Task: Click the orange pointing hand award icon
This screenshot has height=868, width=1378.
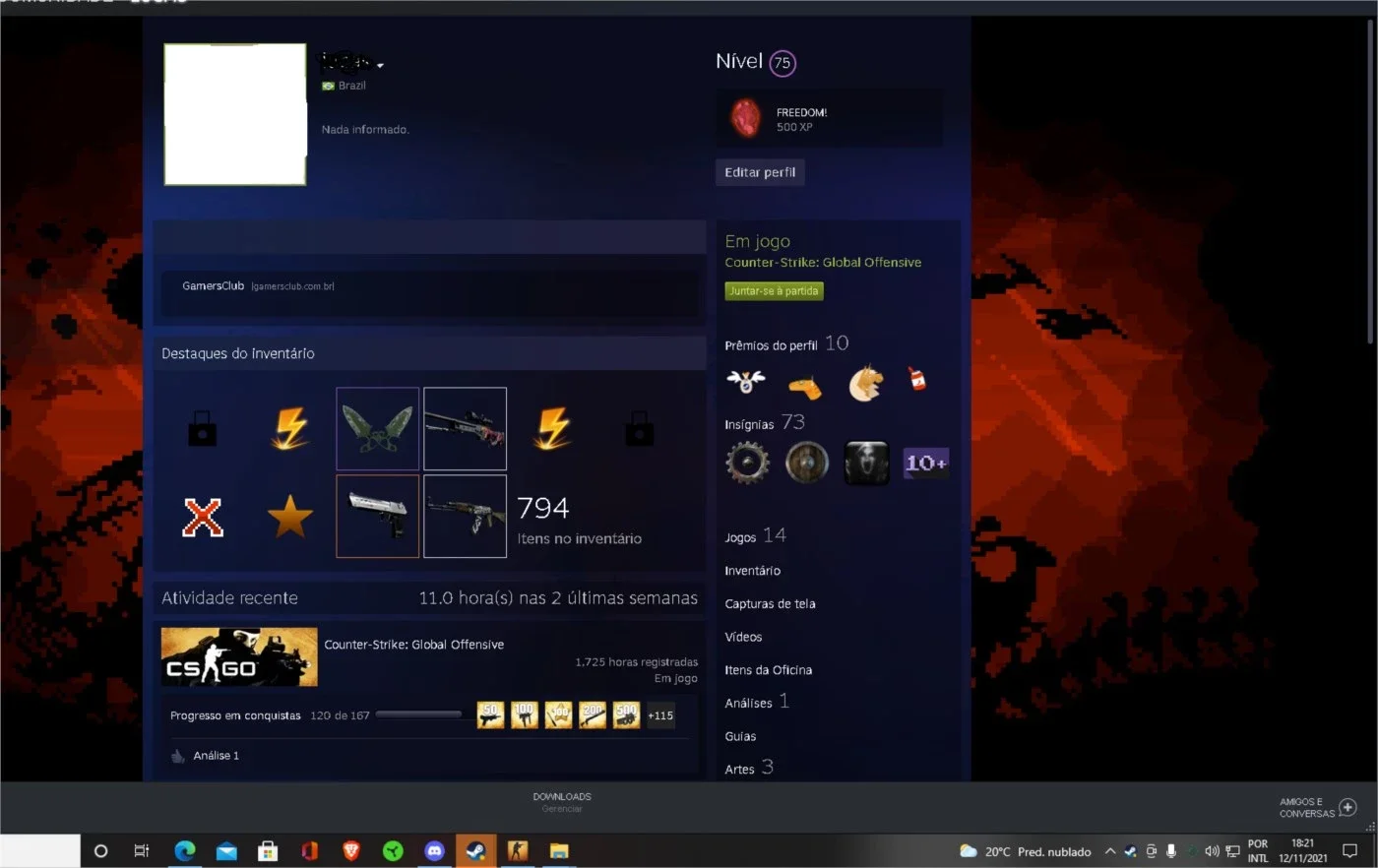Action: click(805, 387)
